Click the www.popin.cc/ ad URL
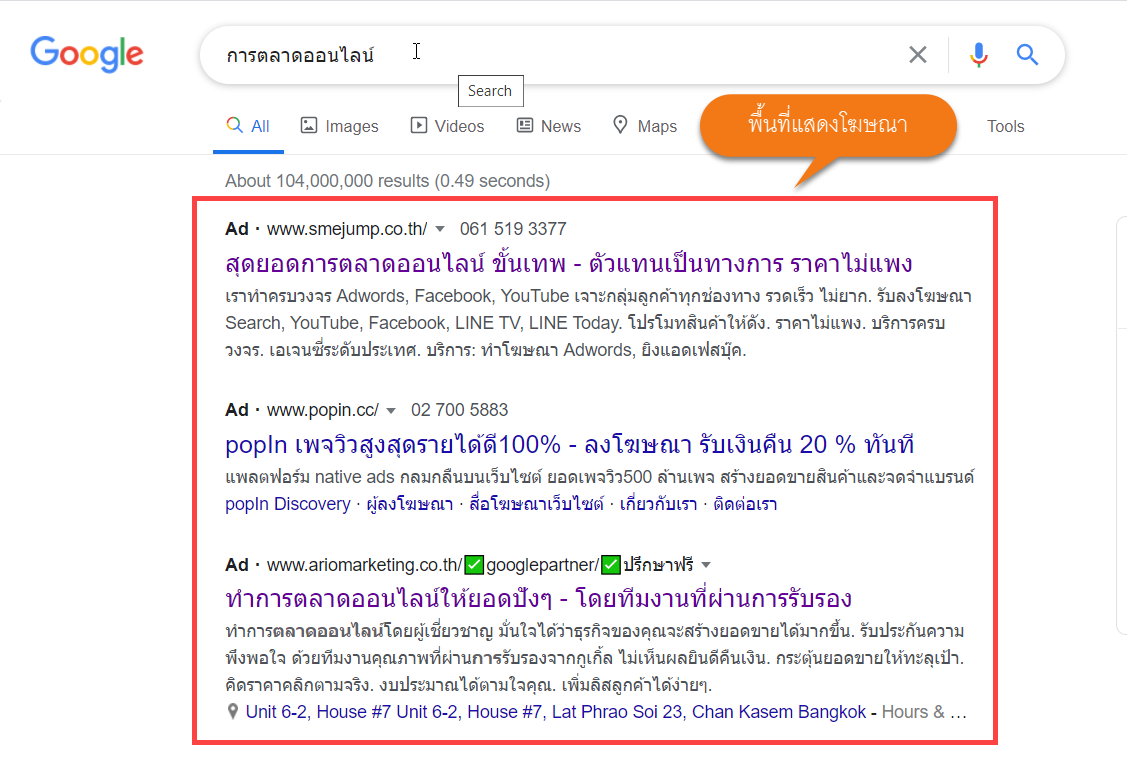1127x758 pixels. coord(323,410)
